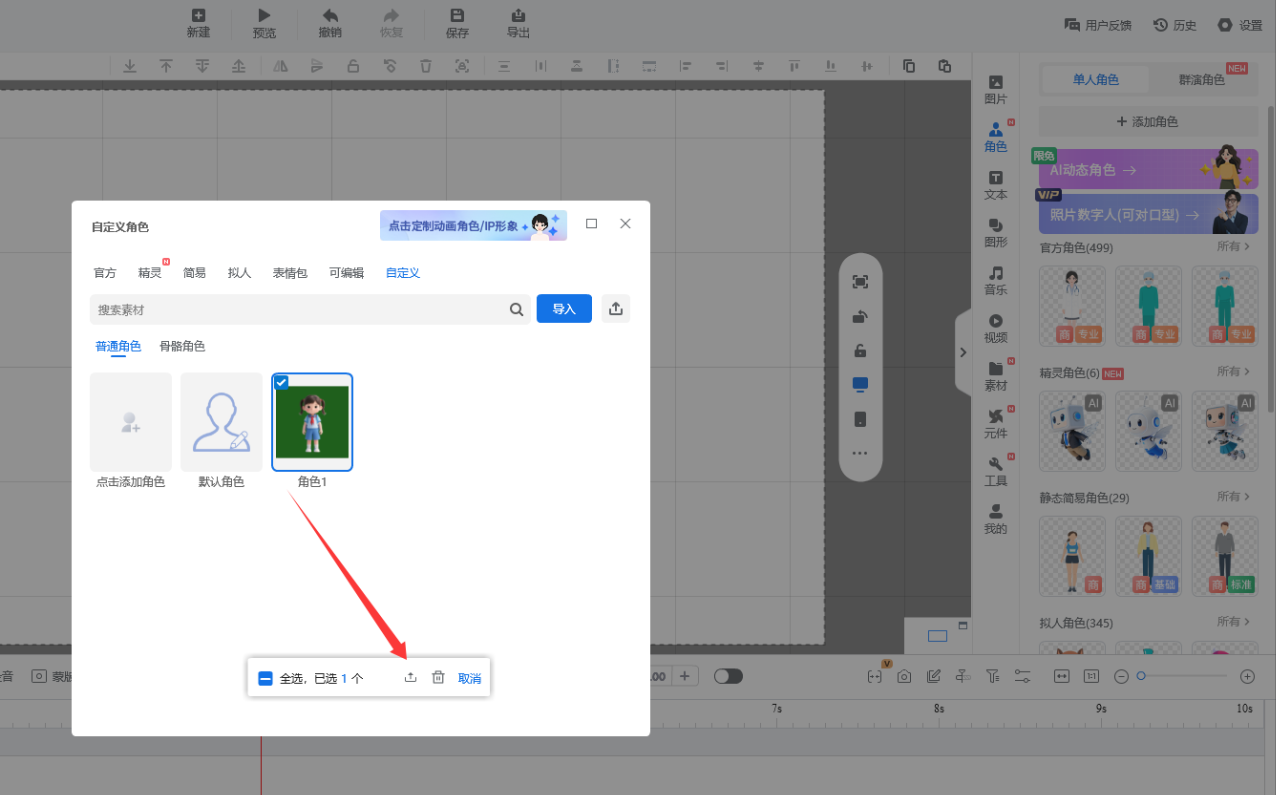
Task: Click the 导出 export toolbar icon
Action: coord(518,22)
